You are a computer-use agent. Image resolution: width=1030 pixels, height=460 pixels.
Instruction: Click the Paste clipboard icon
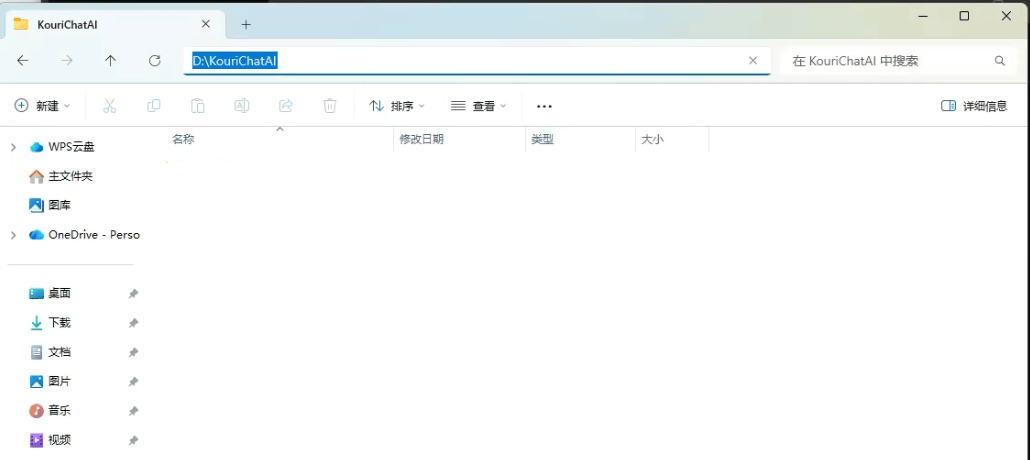(198, 106)
